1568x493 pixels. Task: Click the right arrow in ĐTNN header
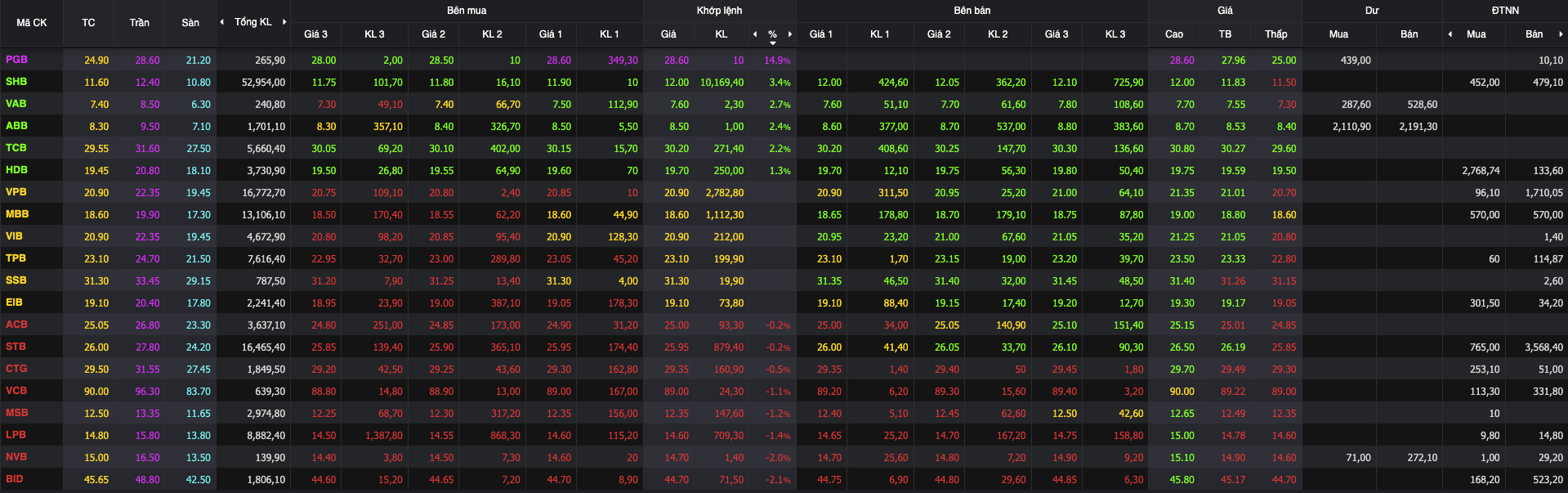(x=1561, y=34)
